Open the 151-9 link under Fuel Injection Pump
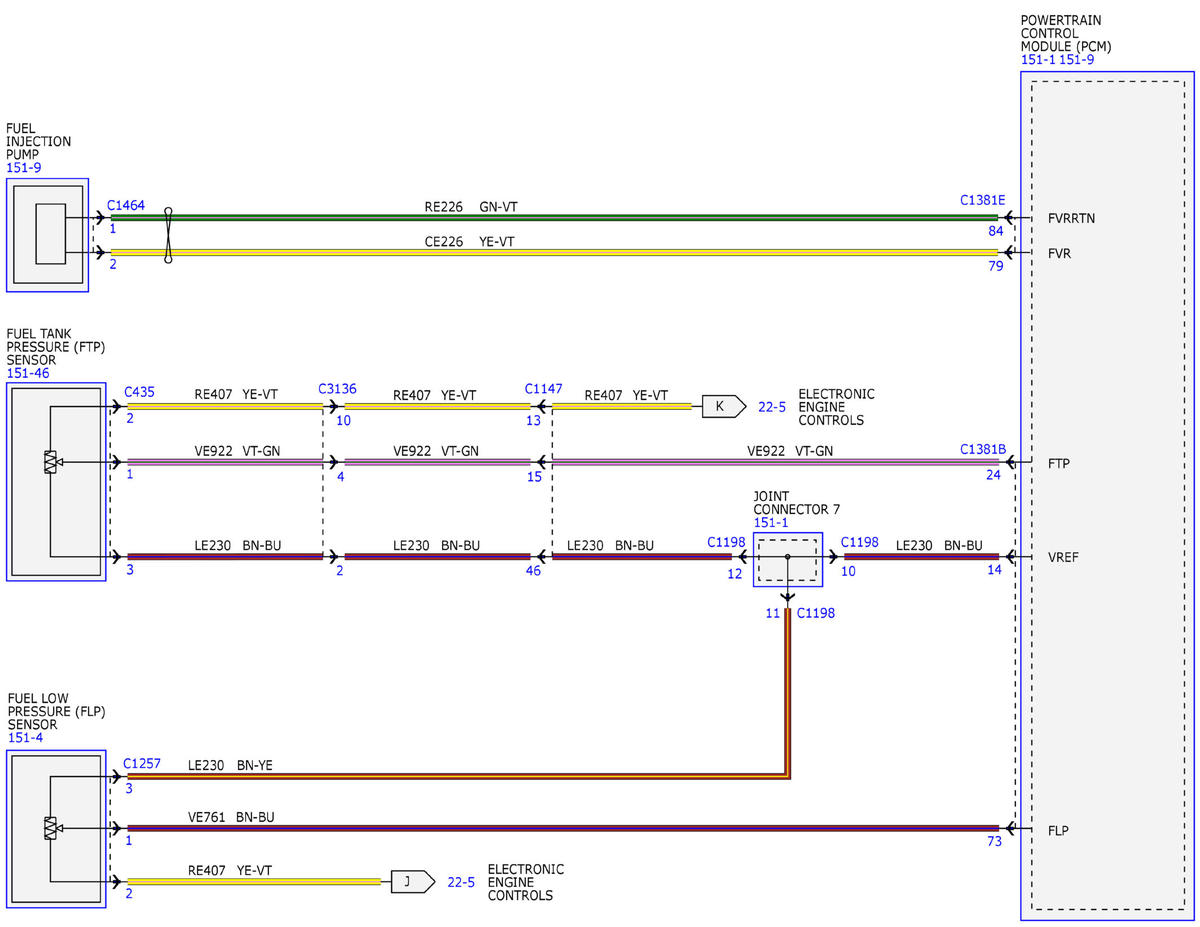The height and width of the screenshot is (927, 1200). coord(24,167)
